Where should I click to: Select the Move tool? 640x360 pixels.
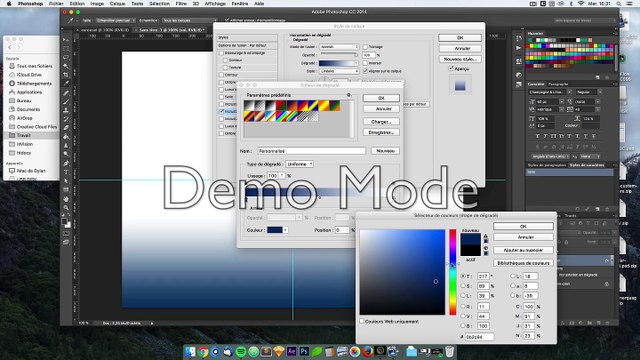coord(66,40)
